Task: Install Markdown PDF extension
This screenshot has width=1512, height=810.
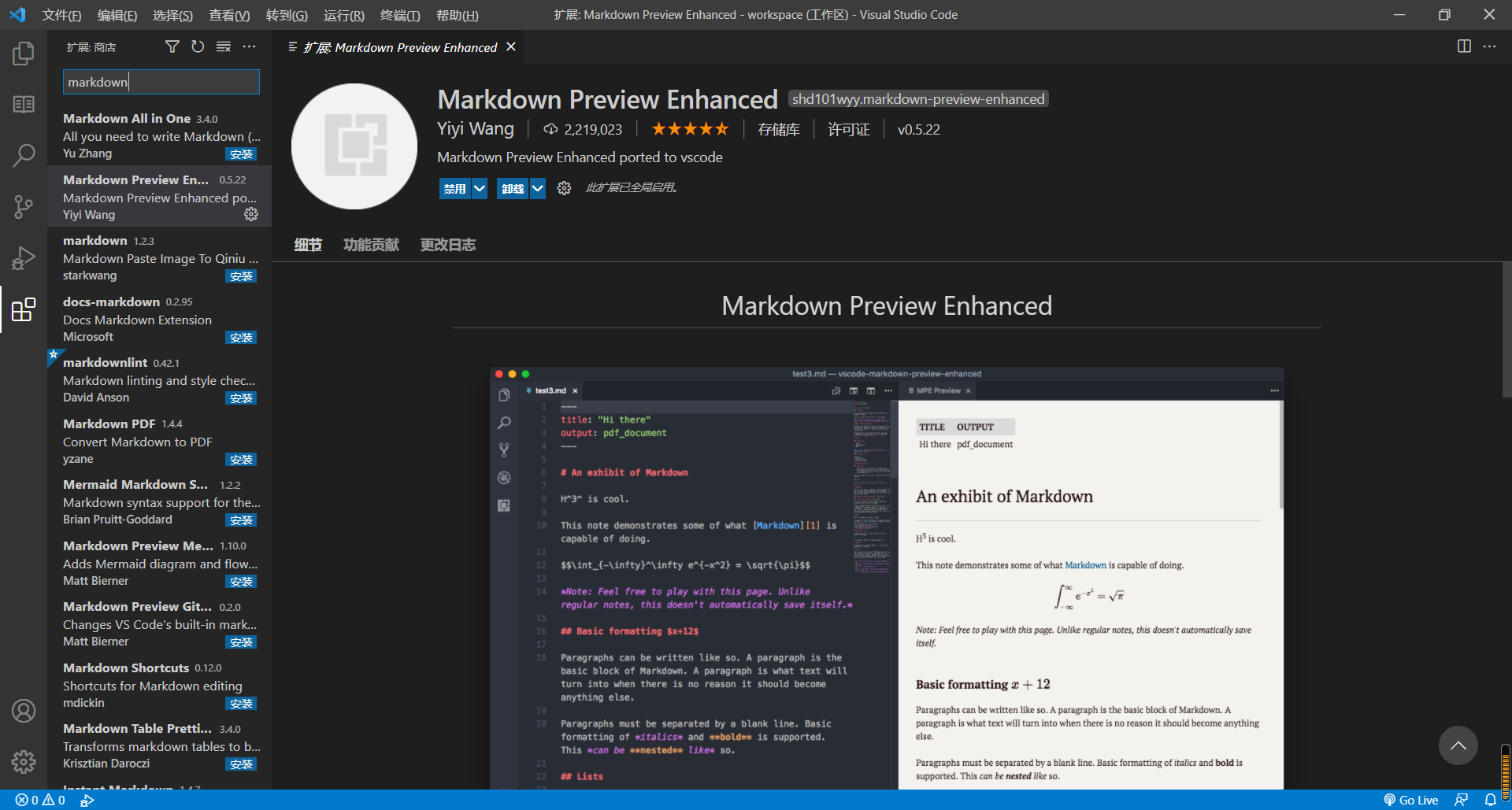Action: 241,460
